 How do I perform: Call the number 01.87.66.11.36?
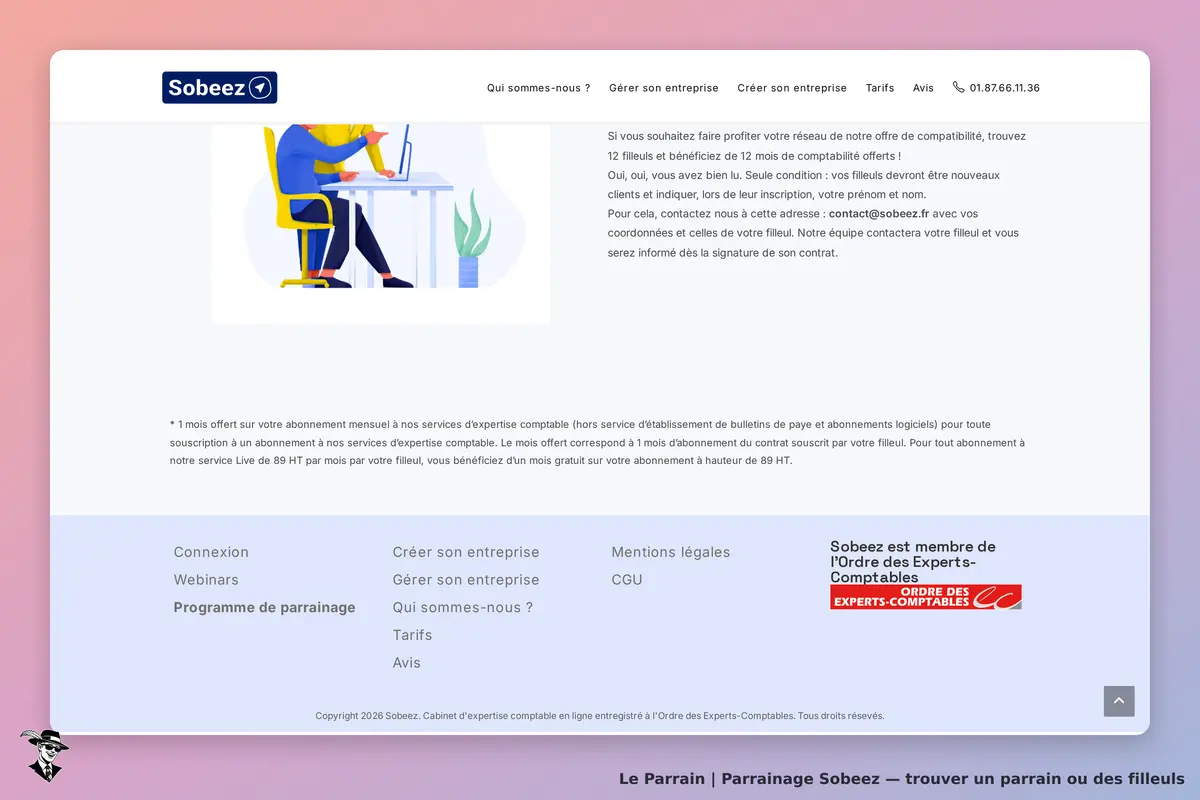point(1004,88)
